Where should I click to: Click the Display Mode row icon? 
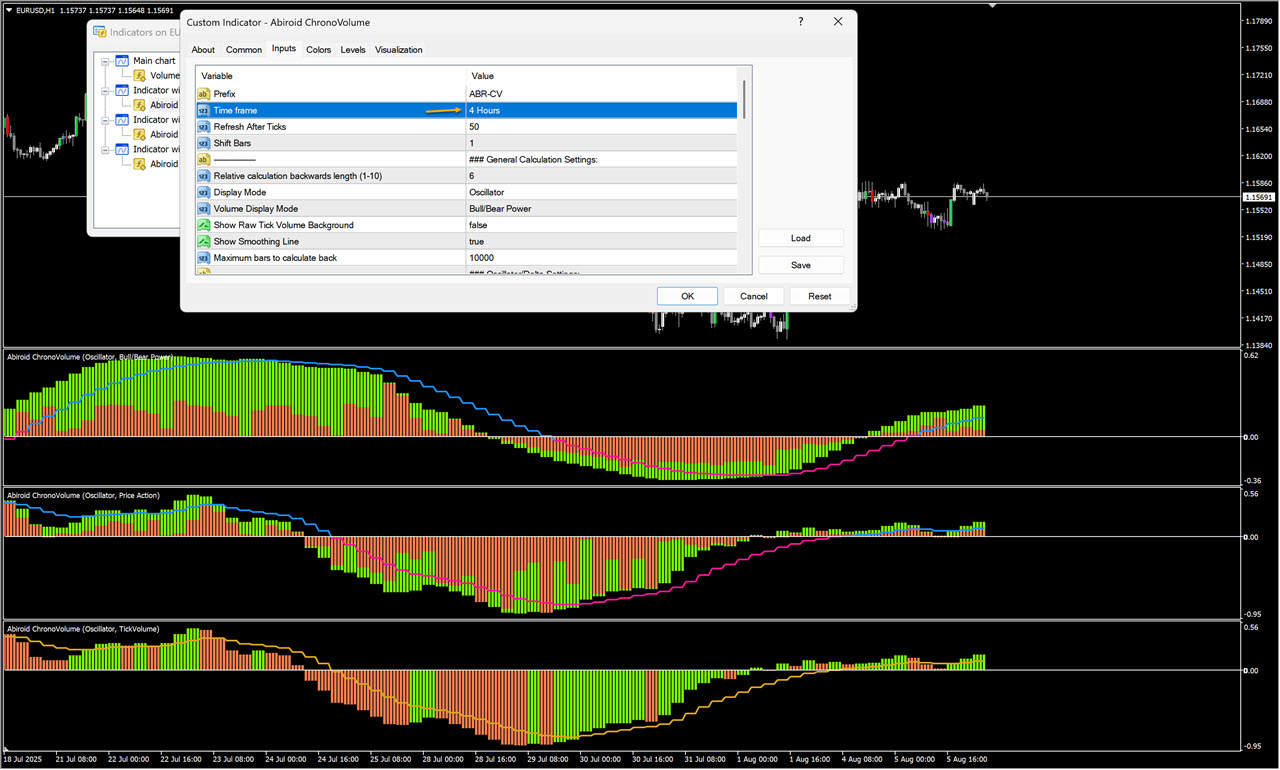[204, 192]
